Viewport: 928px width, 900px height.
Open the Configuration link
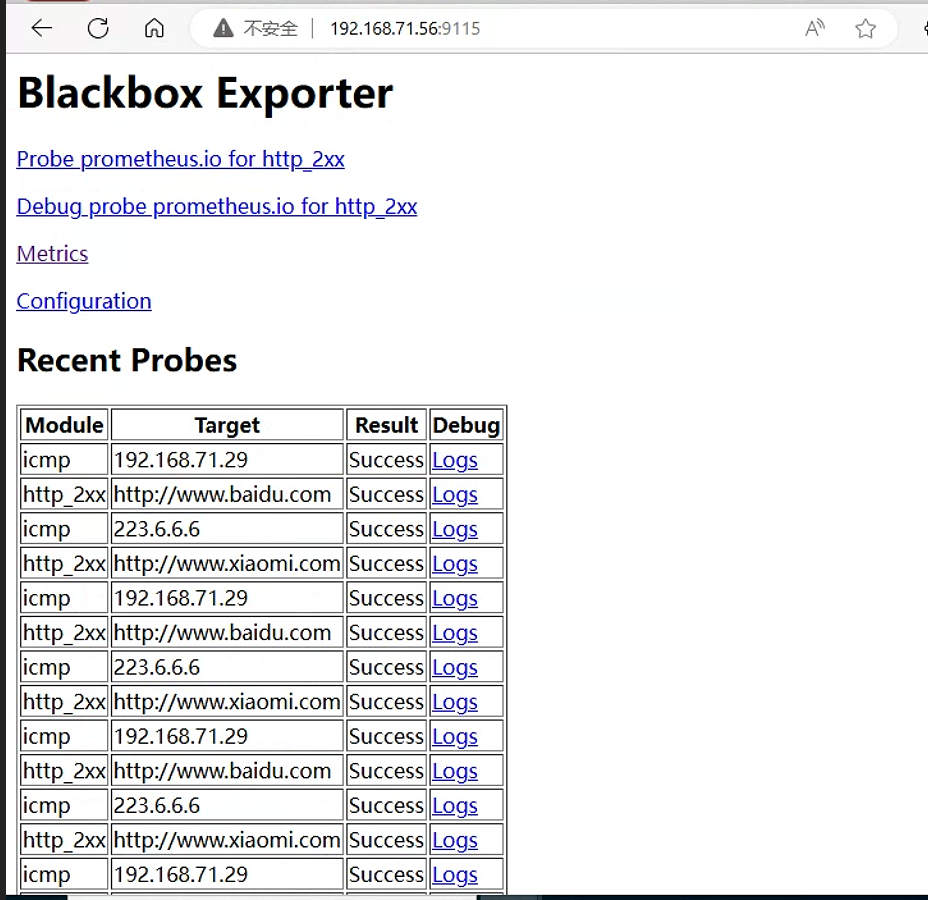tap(84, 301)
